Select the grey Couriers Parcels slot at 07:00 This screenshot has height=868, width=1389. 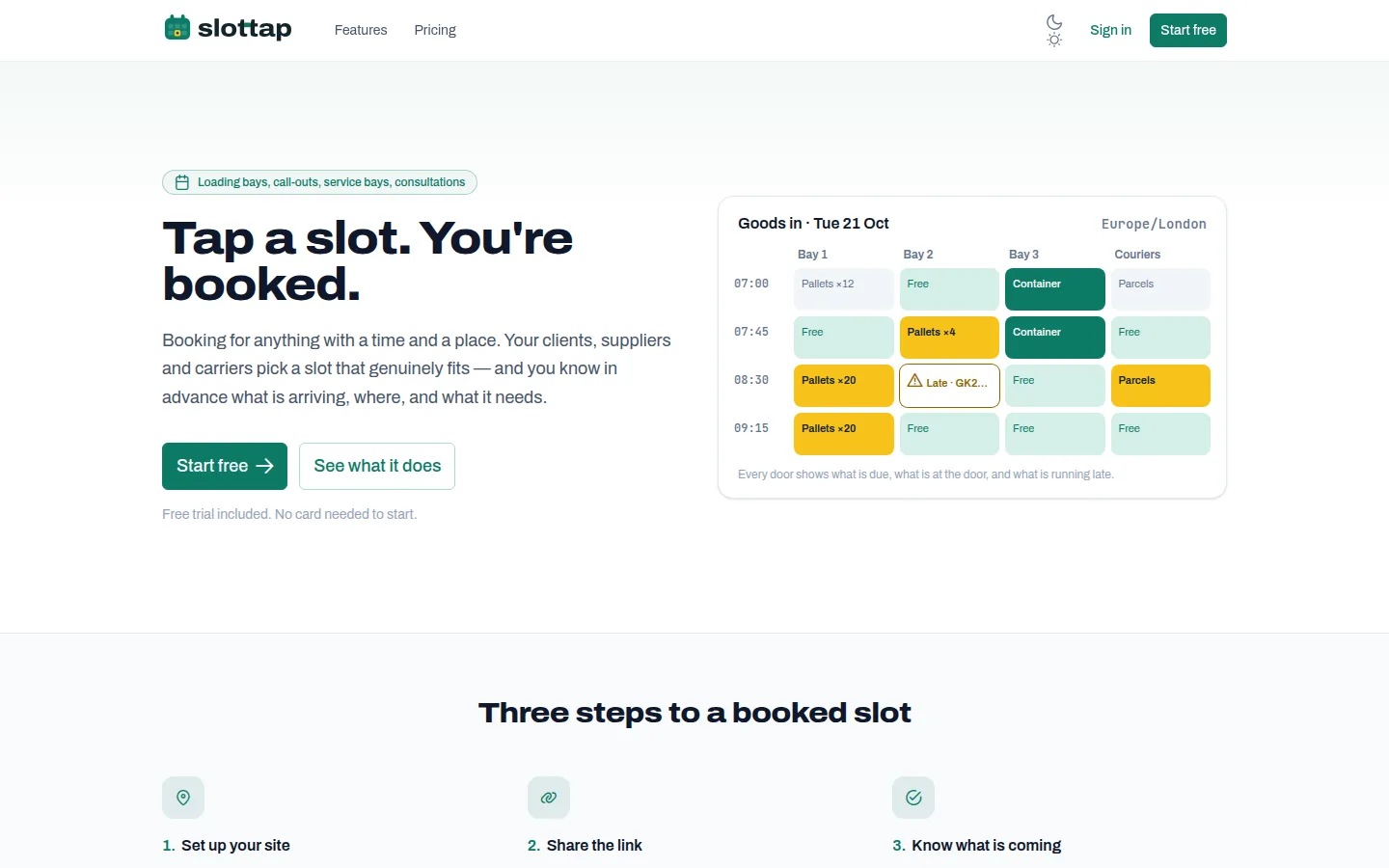click(x=1160, y=289)
